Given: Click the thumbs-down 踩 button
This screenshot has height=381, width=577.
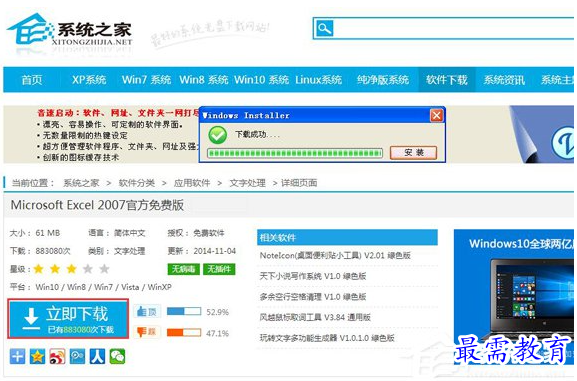Looking at the screenshot, I should click(147, 332).
